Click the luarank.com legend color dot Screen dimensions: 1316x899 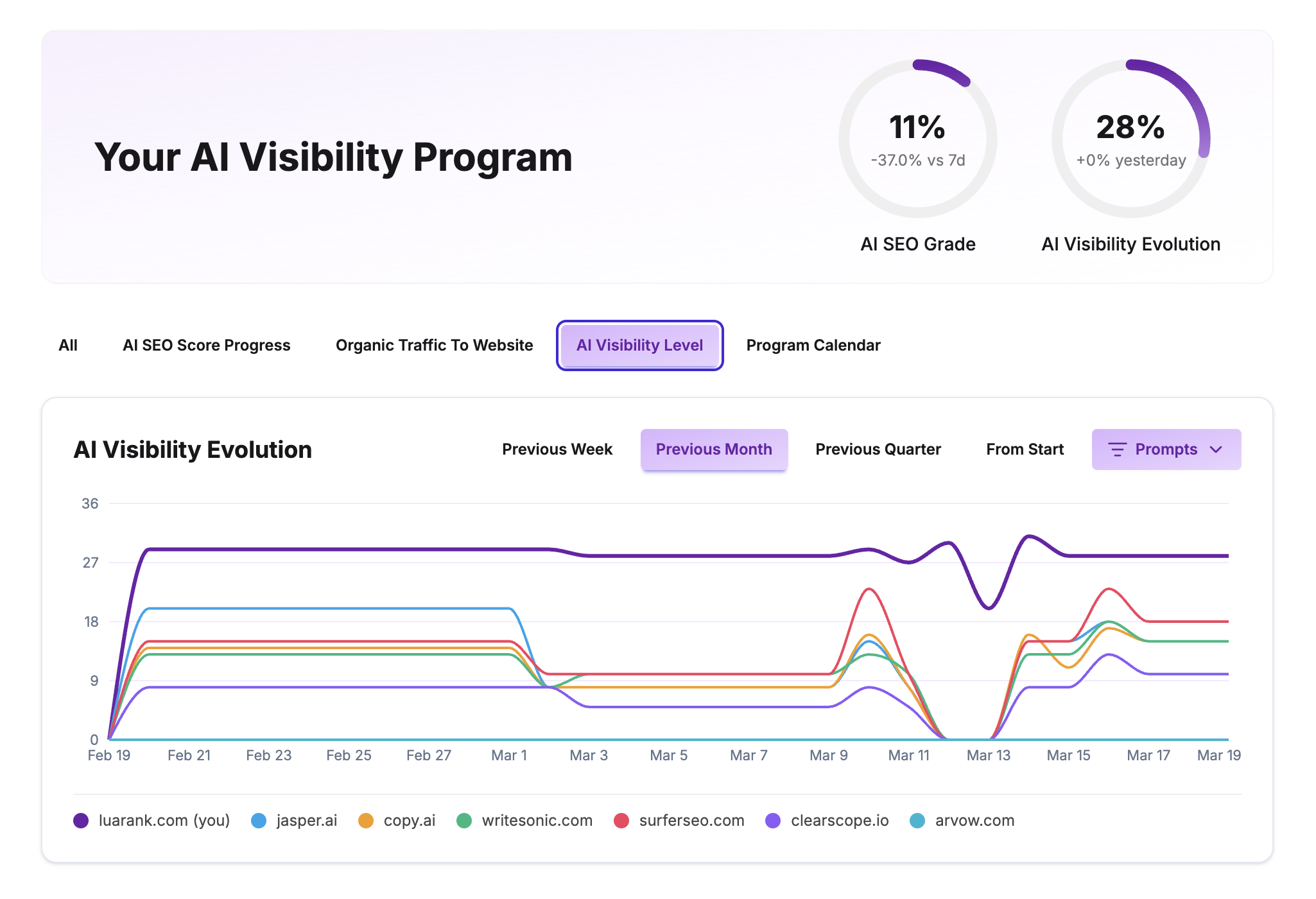pyautogui.click(x=81, y=820)
